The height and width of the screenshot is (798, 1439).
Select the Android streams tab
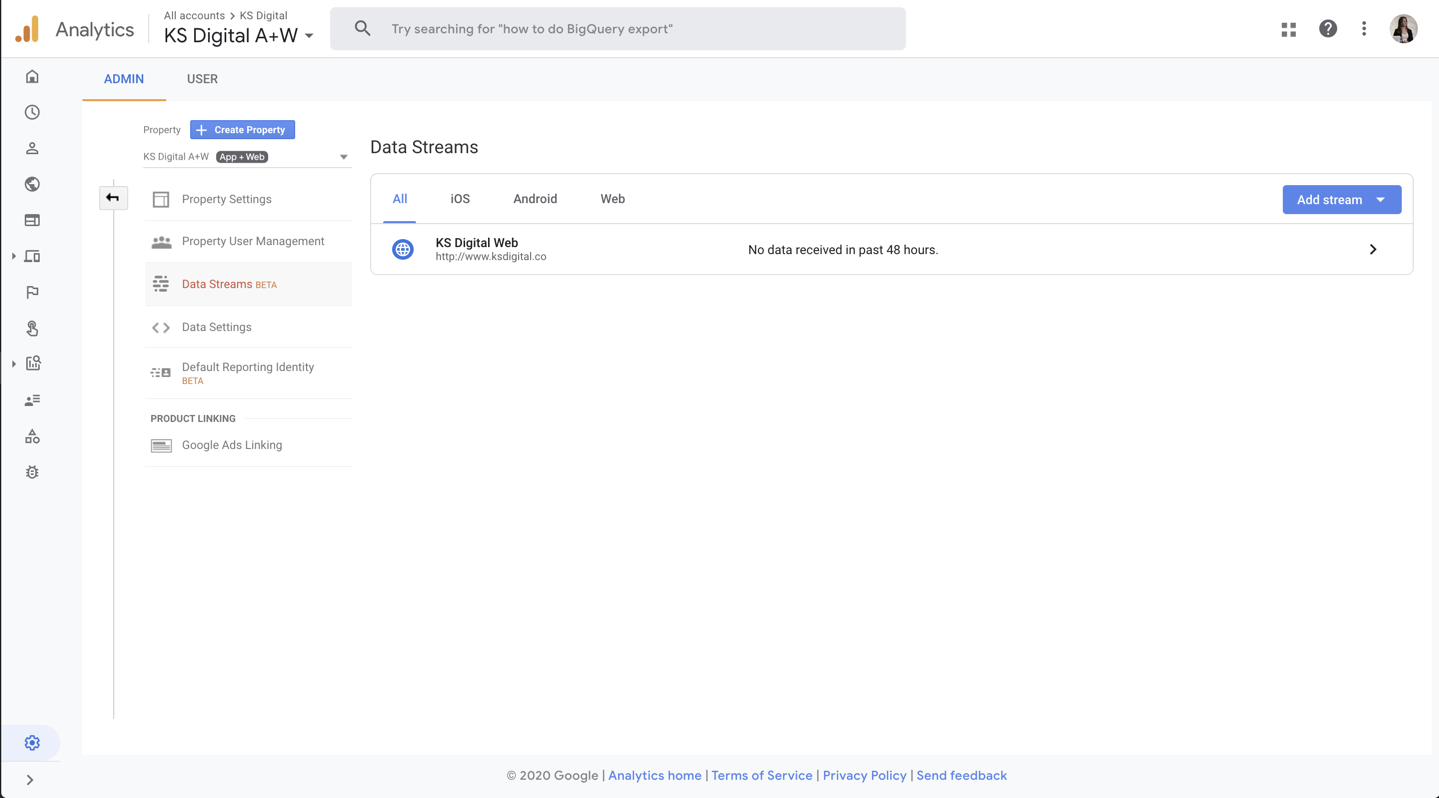pos(535,199)
